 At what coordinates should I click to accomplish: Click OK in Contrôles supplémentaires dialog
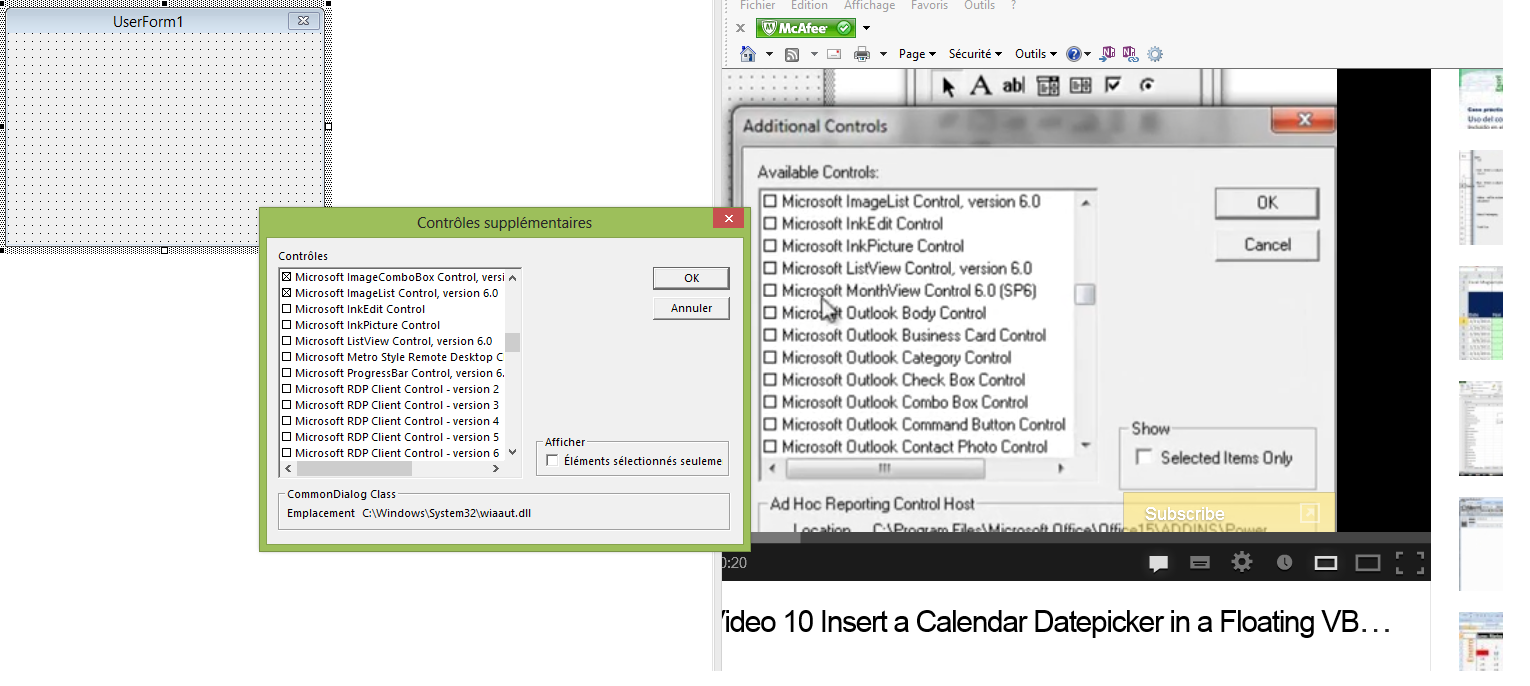click(x=691, y=278)
